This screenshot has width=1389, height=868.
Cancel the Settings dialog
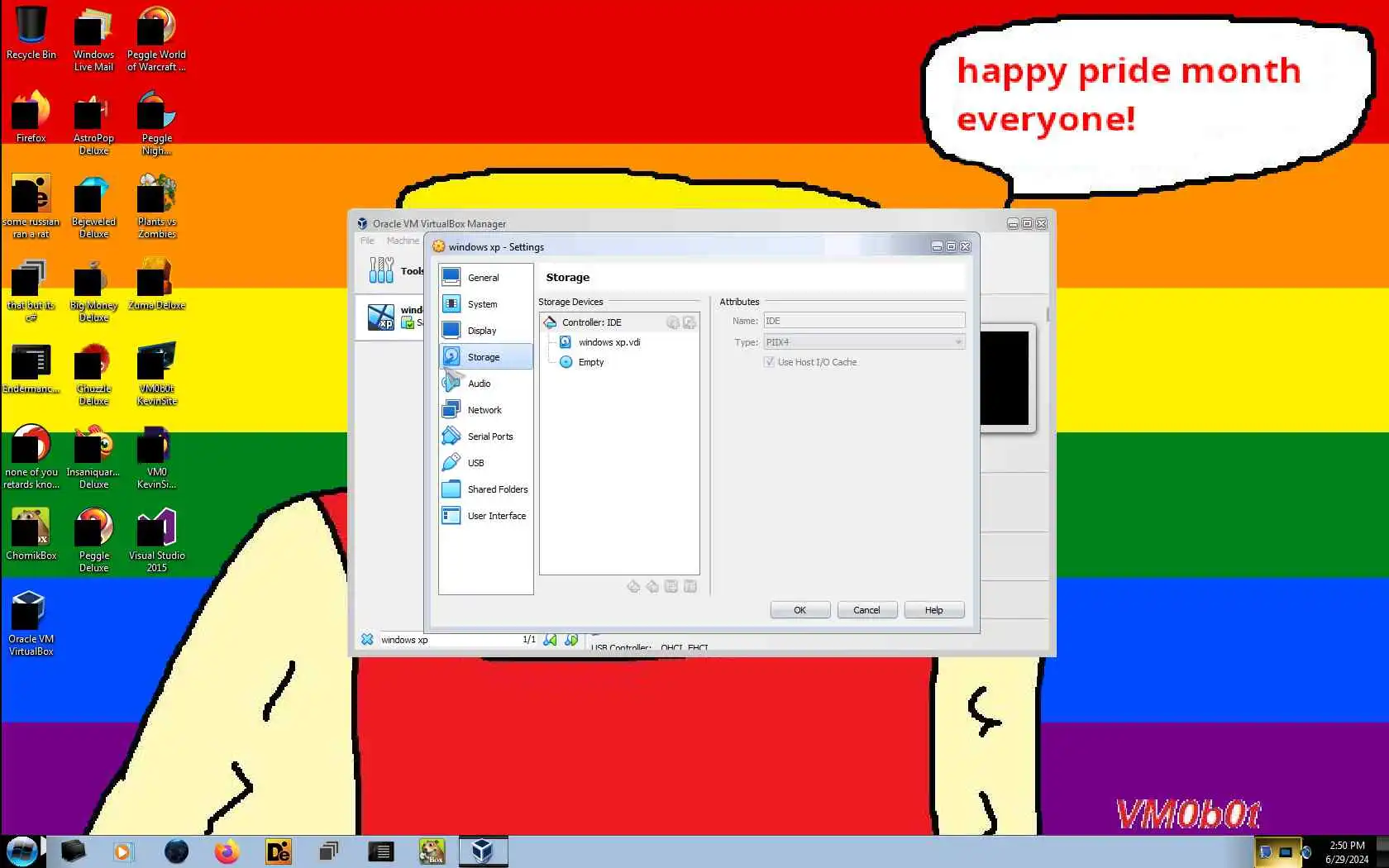tap(866, 610)
